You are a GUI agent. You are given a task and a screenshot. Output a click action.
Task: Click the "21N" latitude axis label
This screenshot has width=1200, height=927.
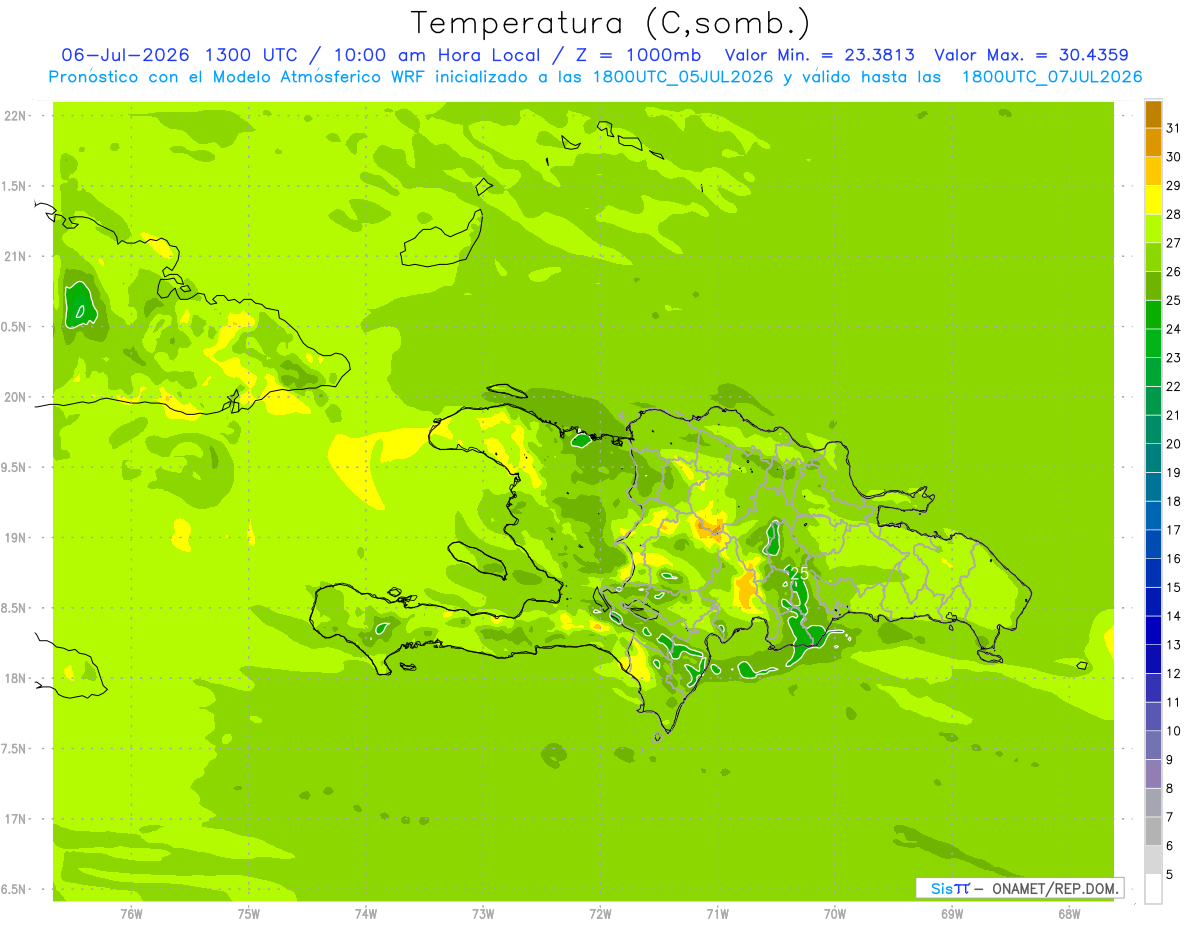pyautogui.click(x=15, y=257)
